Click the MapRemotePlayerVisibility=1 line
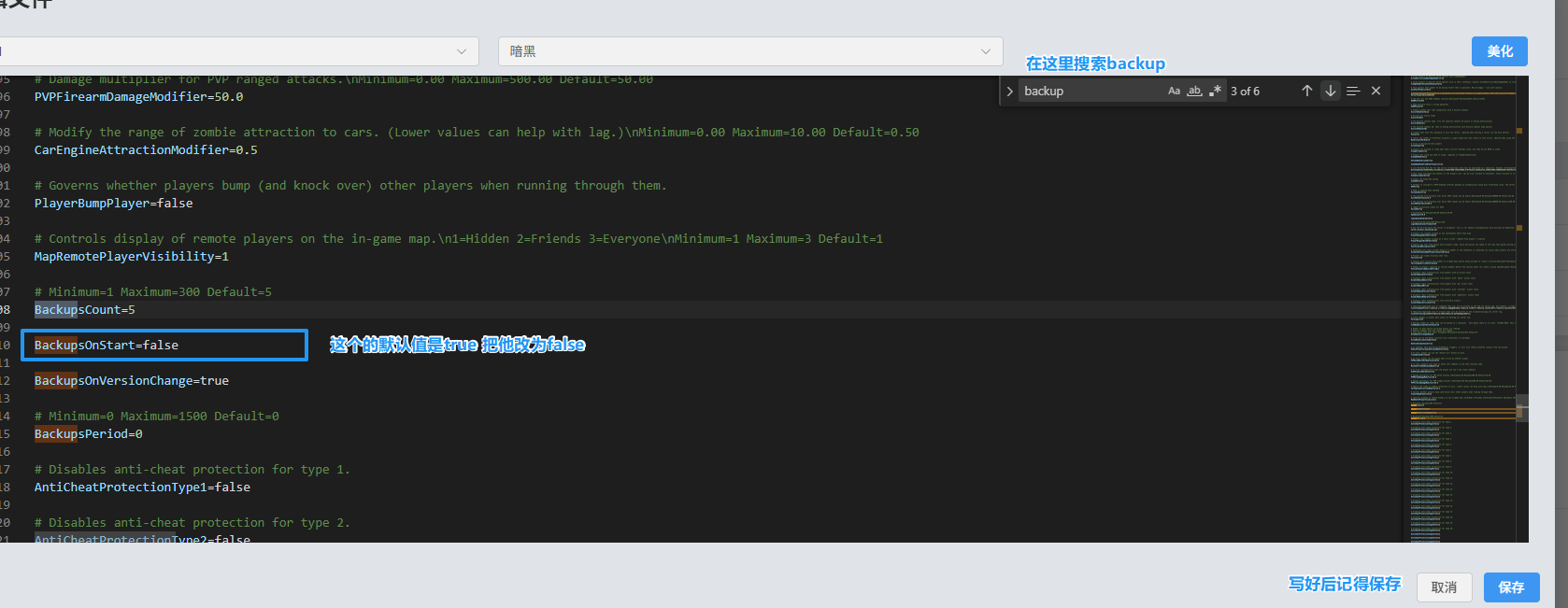This screenshot has width=1568, height=608. 132,256
